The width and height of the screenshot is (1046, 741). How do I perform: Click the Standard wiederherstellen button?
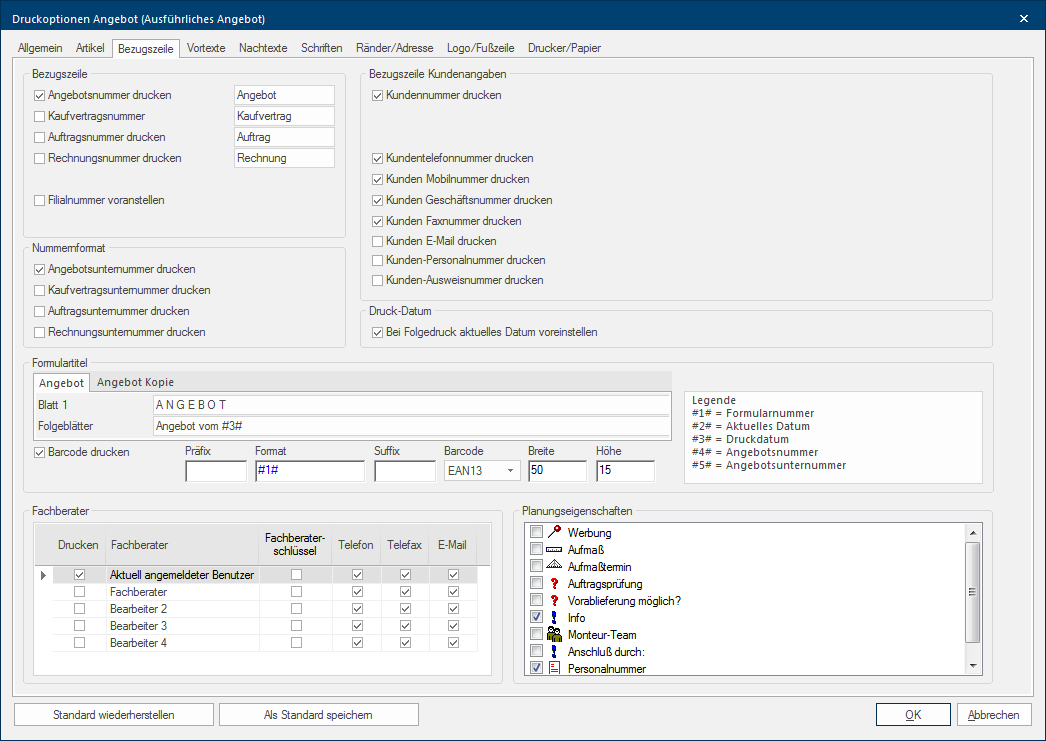click(x=114, y=715)
